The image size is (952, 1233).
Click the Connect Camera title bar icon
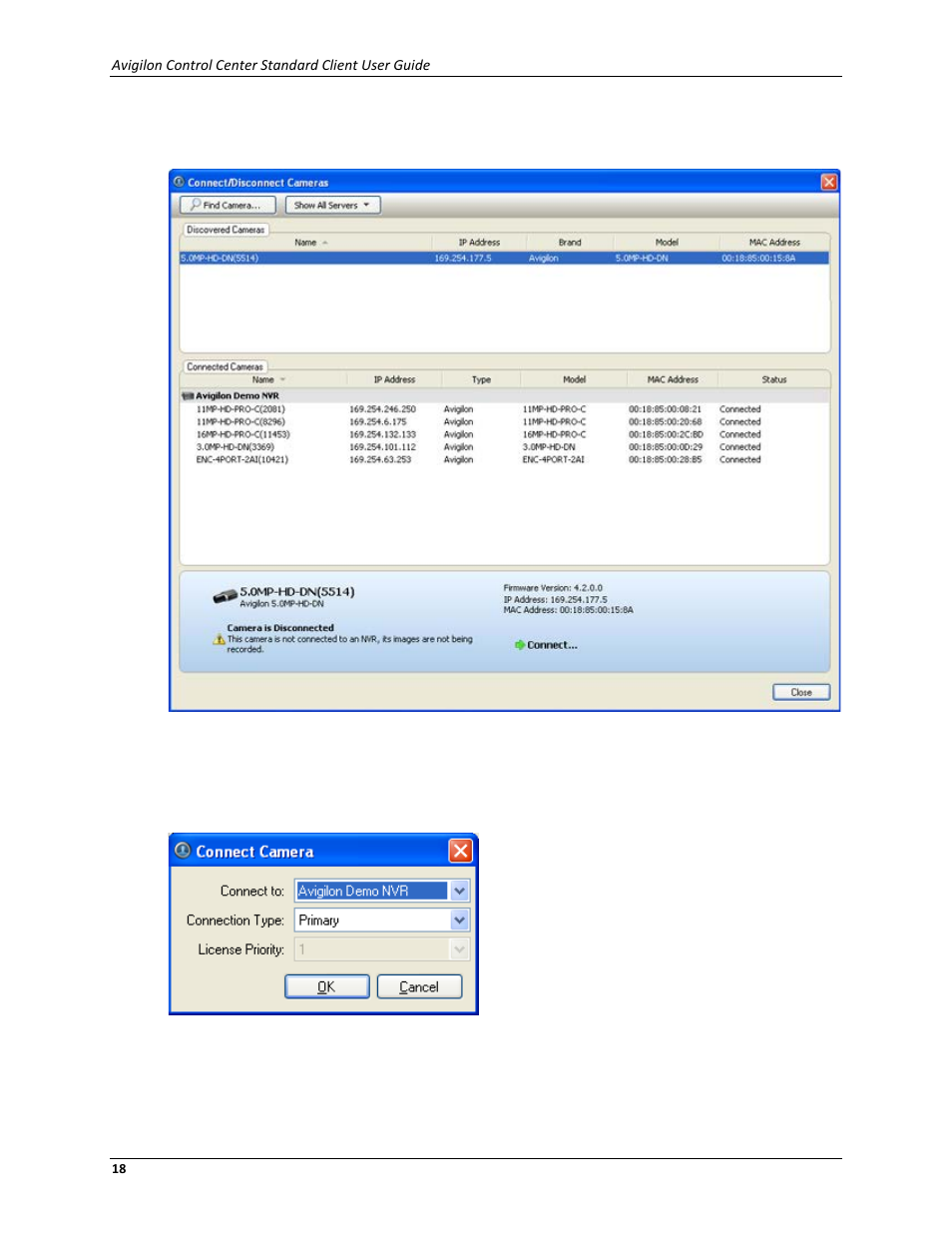point(183,851)
